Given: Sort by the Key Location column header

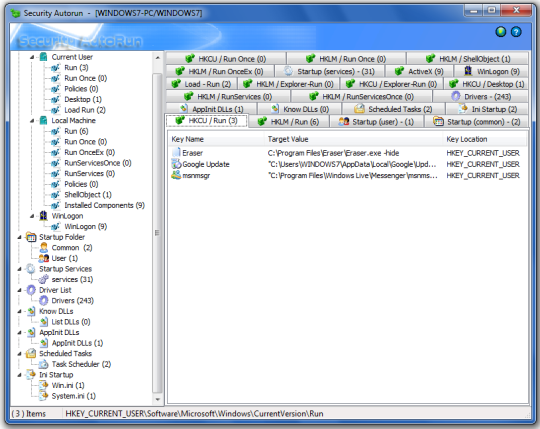Looking at the screenshot, I should click(x=485, y=139).
